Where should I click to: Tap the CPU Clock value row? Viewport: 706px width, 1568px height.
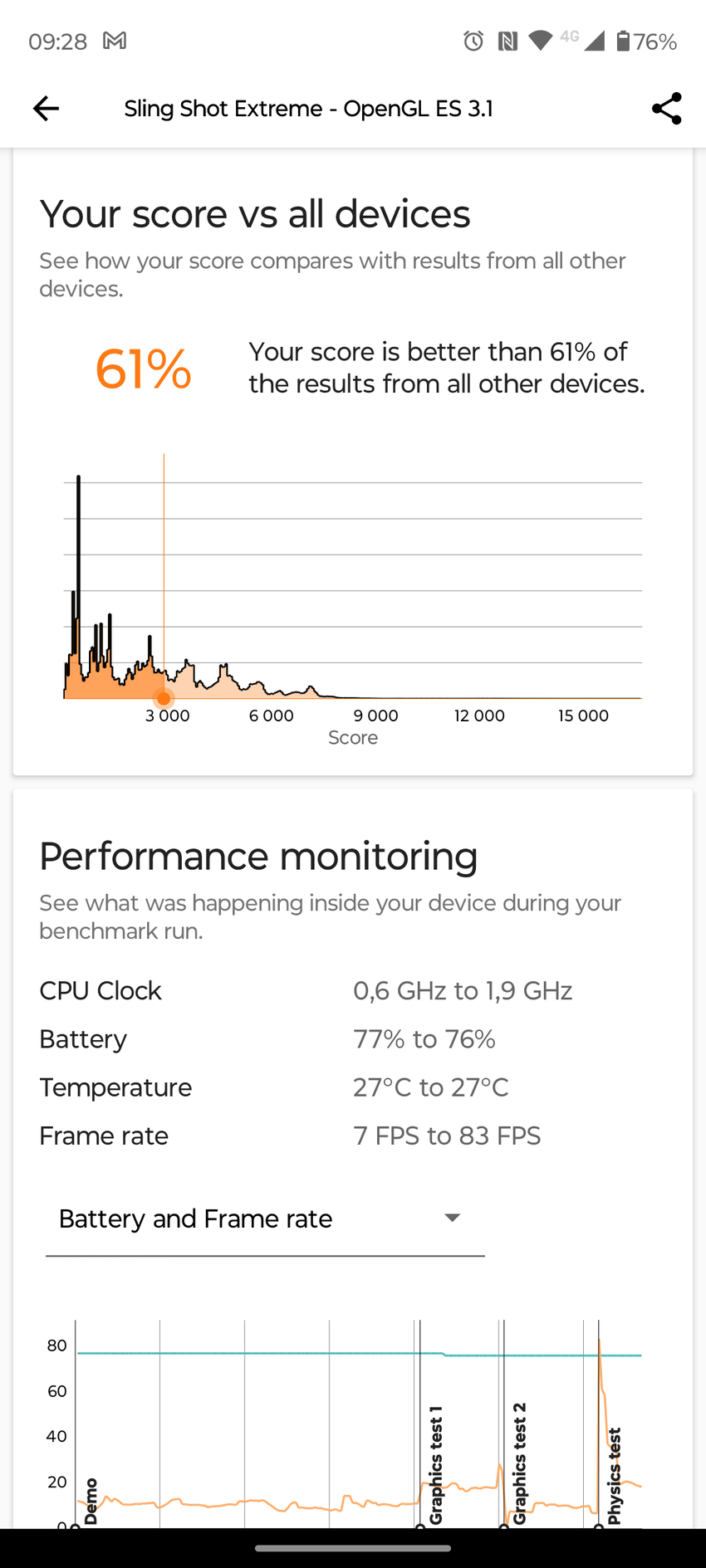462,991
